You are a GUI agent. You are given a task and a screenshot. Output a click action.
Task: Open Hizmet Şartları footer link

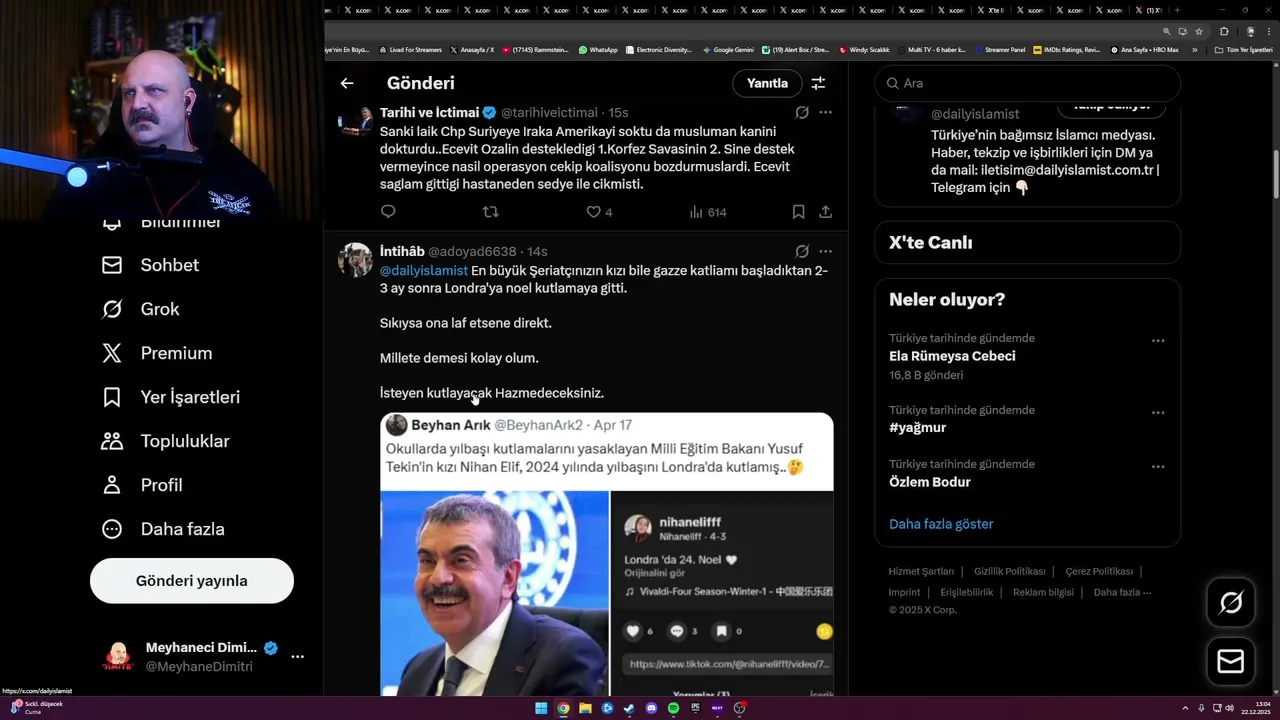pos(921,572)
